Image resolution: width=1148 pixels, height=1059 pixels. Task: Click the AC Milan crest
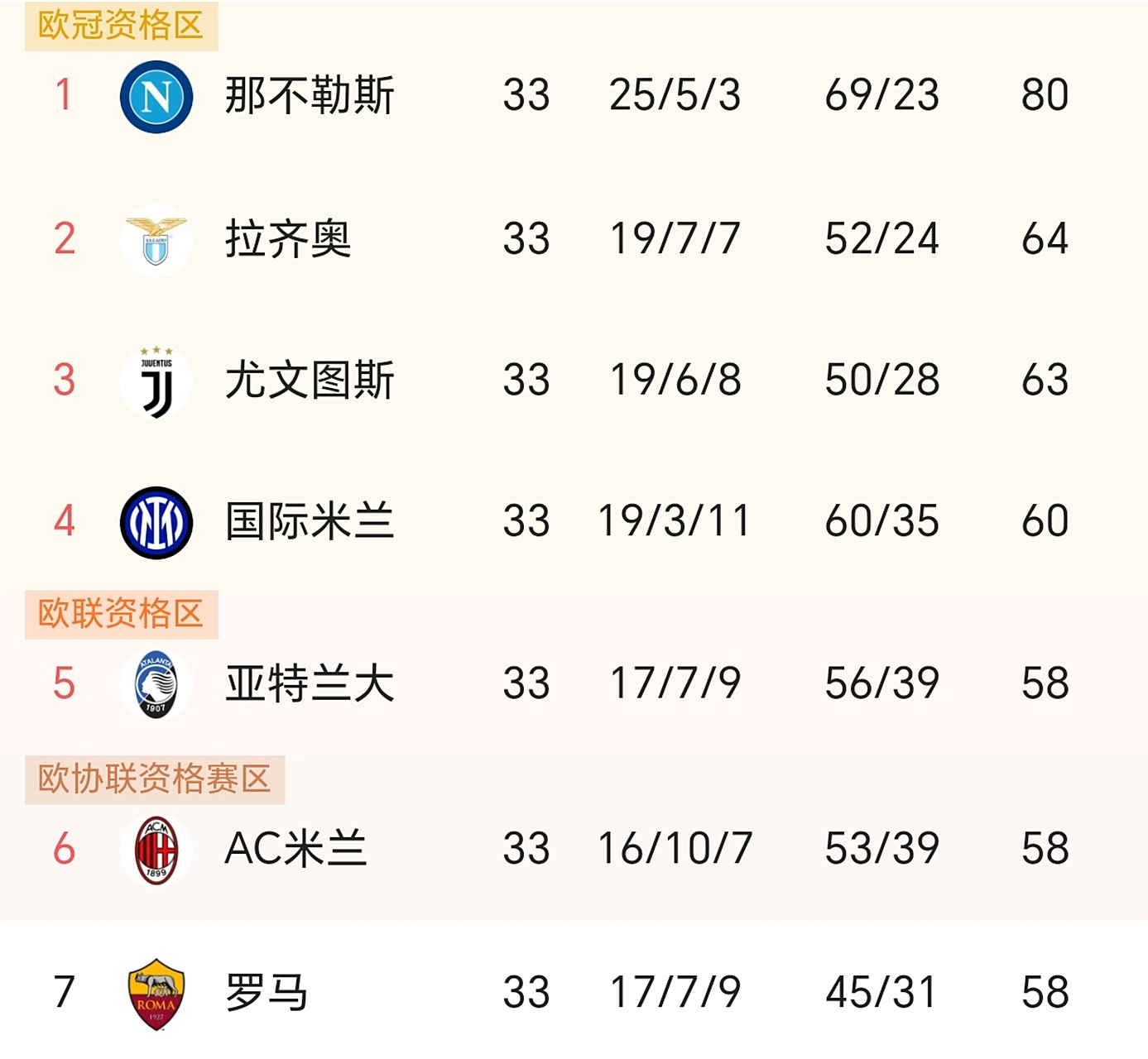[x=156, y=850]
